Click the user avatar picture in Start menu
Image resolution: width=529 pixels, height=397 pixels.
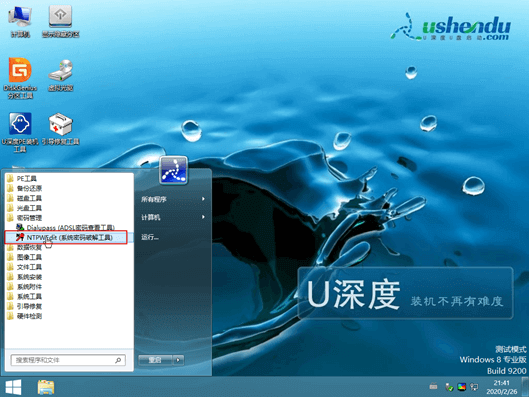tap(173, 170)
